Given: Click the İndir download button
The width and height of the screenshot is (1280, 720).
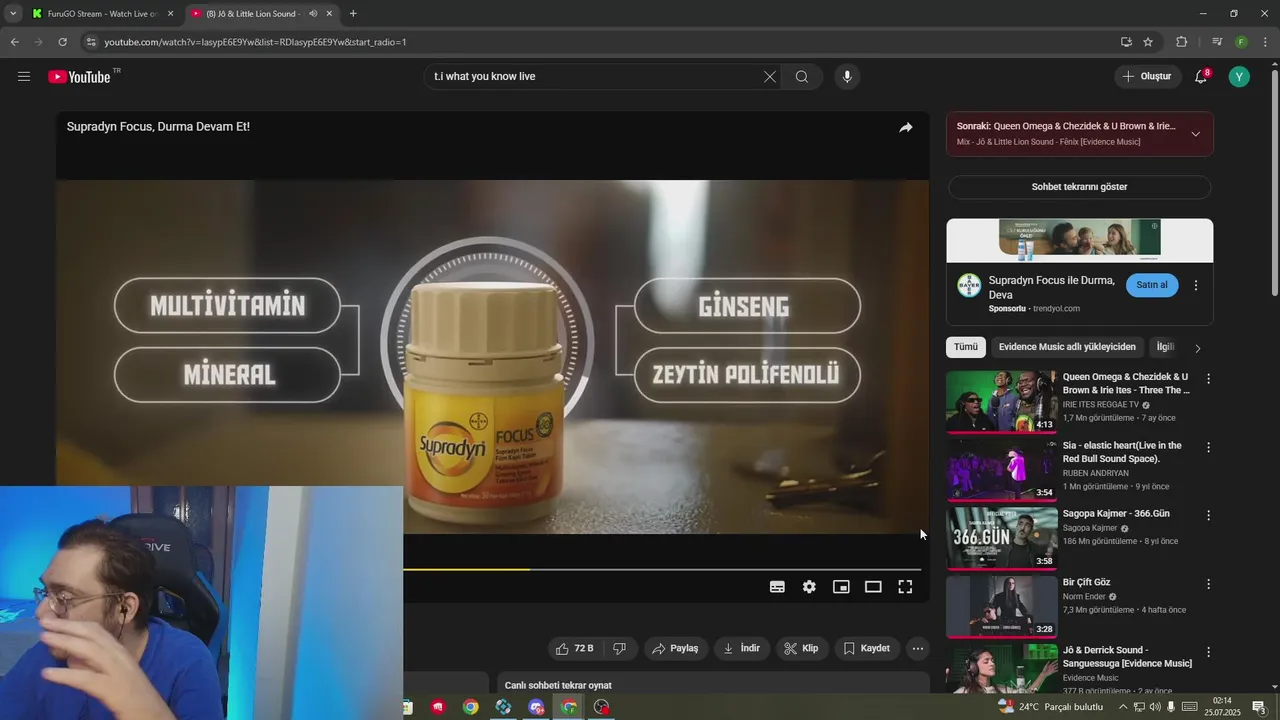Looking at the screenshot, I should coord(742,648).
